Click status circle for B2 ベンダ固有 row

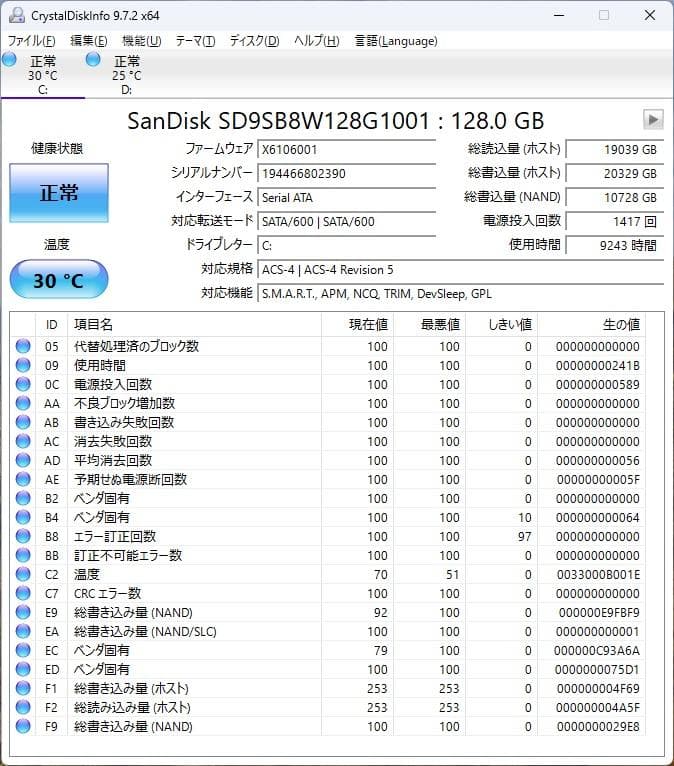23,498
